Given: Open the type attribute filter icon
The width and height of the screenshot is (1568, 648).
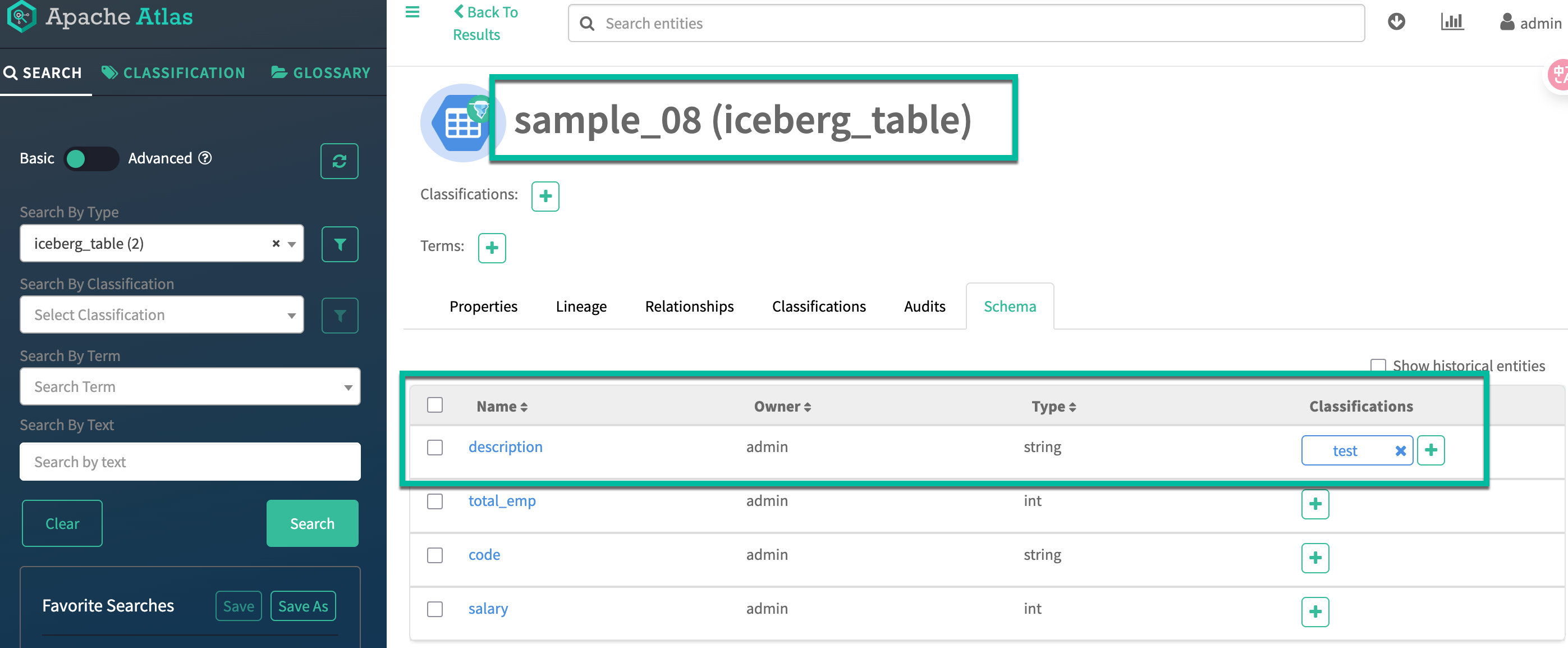Looking at the screenshot, I should click(339, 244).
